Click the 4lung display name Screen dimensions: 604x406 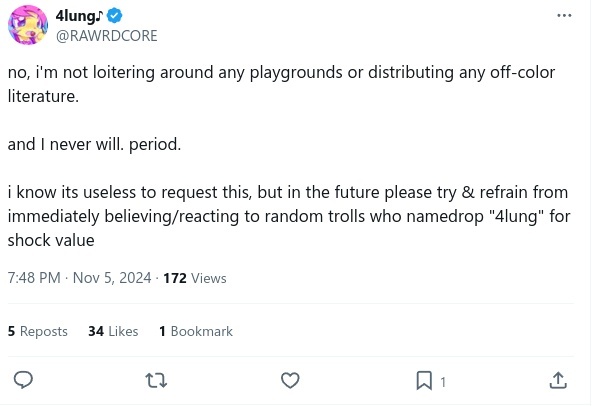tap(78, 16)
